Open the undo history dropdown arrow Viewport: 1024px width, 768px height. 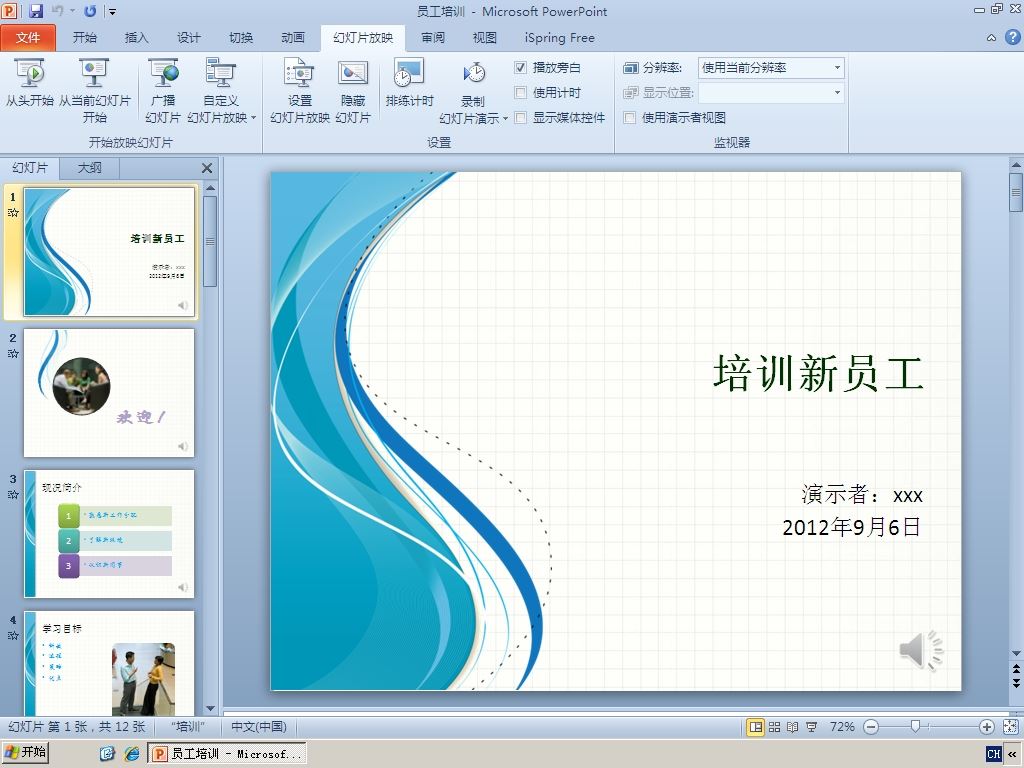click(x=72, y=11)
